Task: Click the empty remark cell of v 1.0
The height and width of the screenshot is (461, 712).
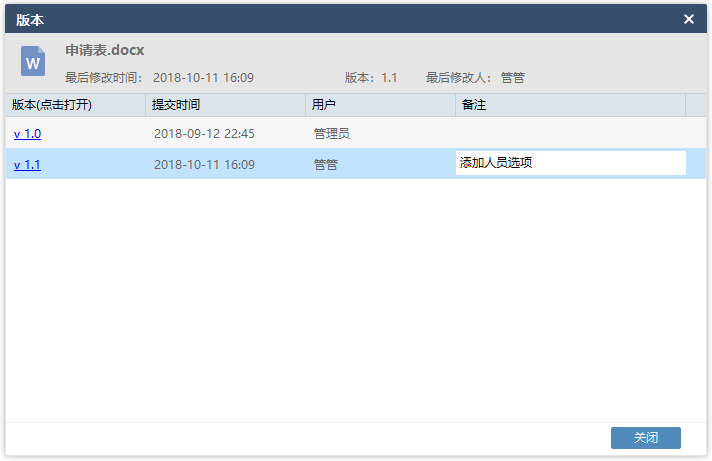Action: tap(570, 133)
